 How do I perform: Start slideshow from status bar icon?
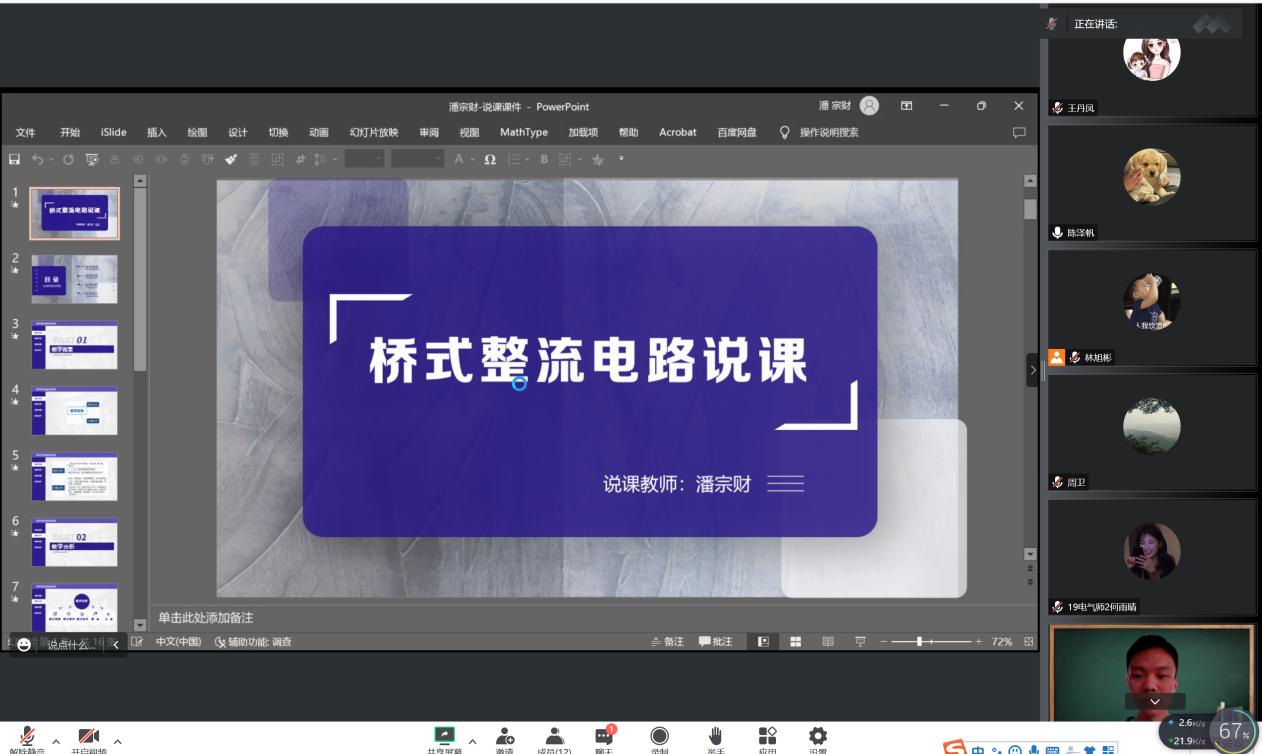click(860, 642)
